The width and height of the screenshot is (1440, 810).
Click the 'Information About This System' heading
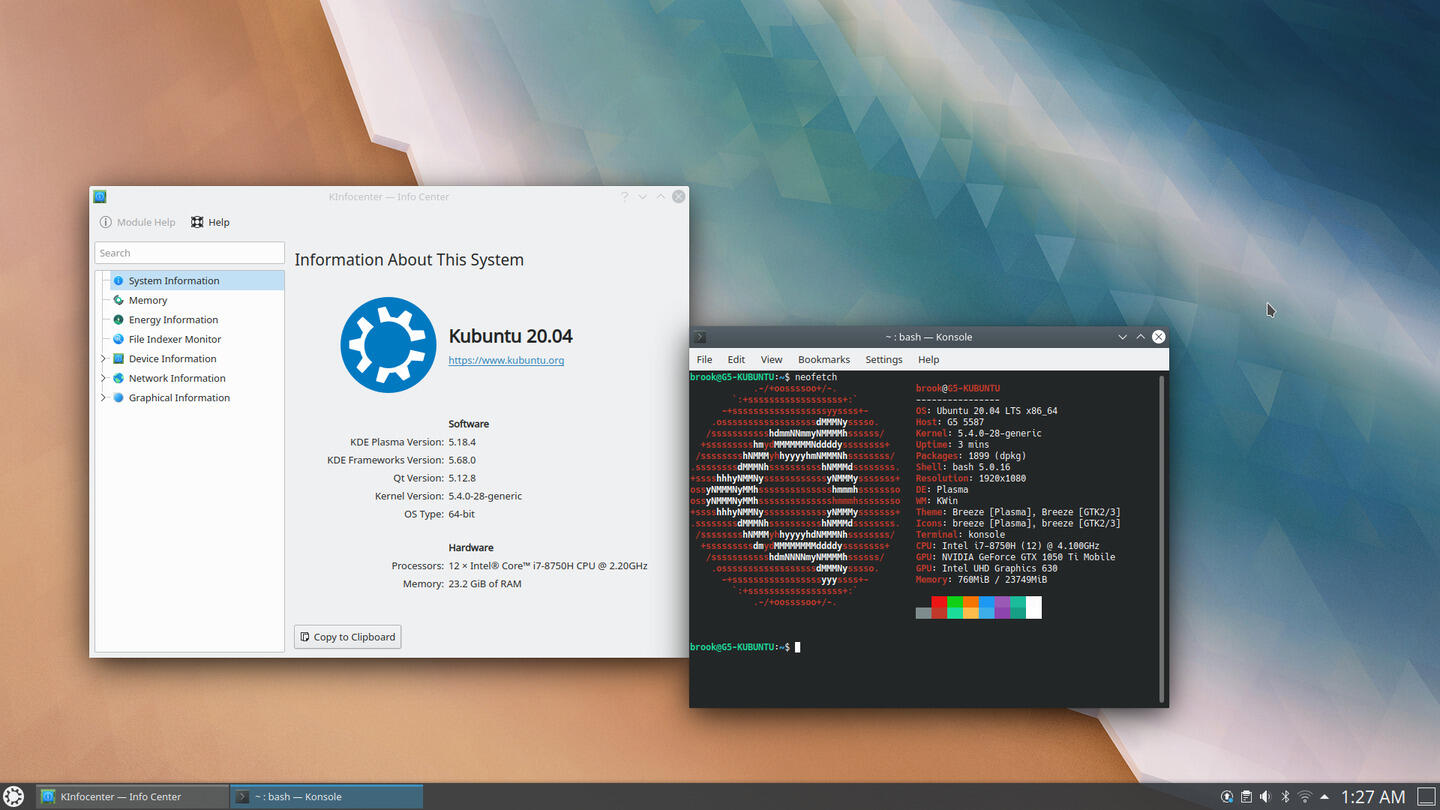coord(409,260)
